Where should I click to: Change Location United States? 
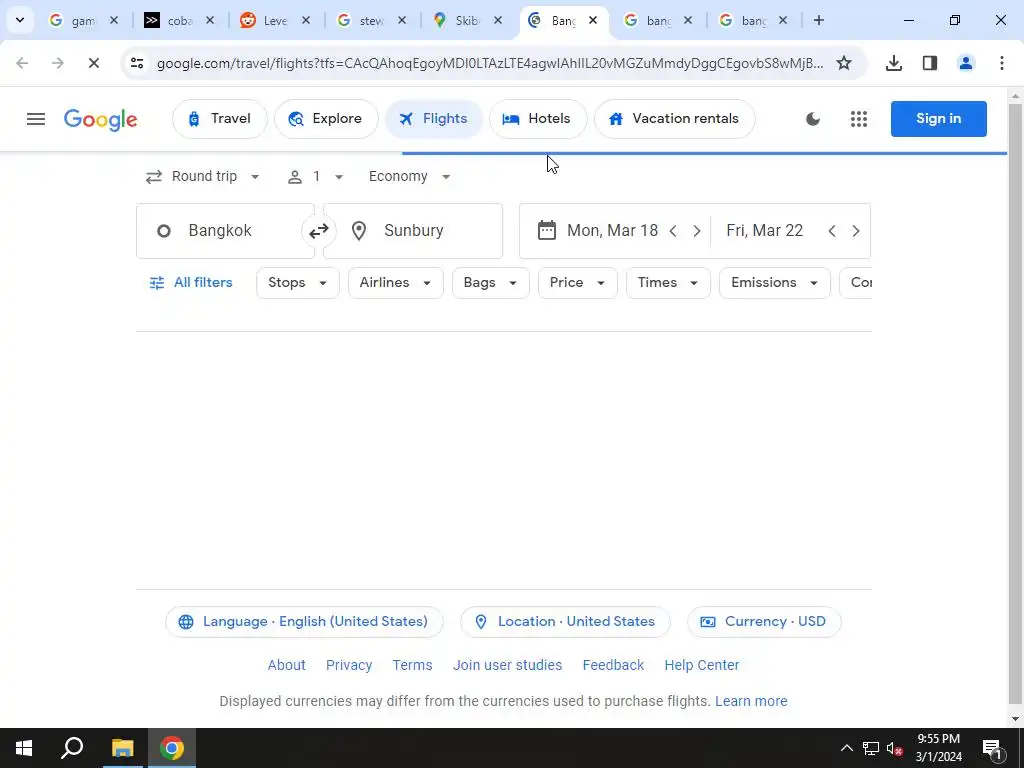coord(565,622)
